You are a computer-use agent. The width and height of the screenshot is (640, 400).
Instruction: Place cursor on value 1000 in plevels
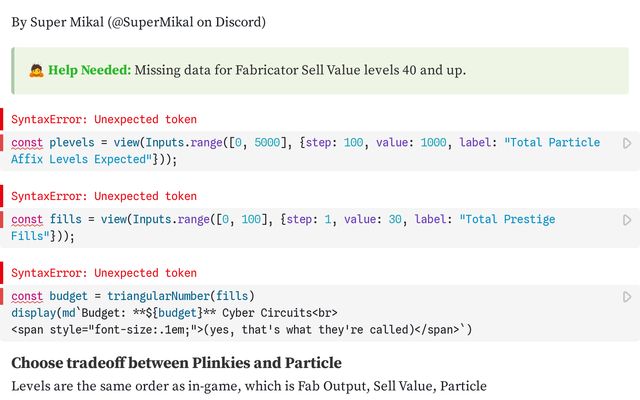433,142
